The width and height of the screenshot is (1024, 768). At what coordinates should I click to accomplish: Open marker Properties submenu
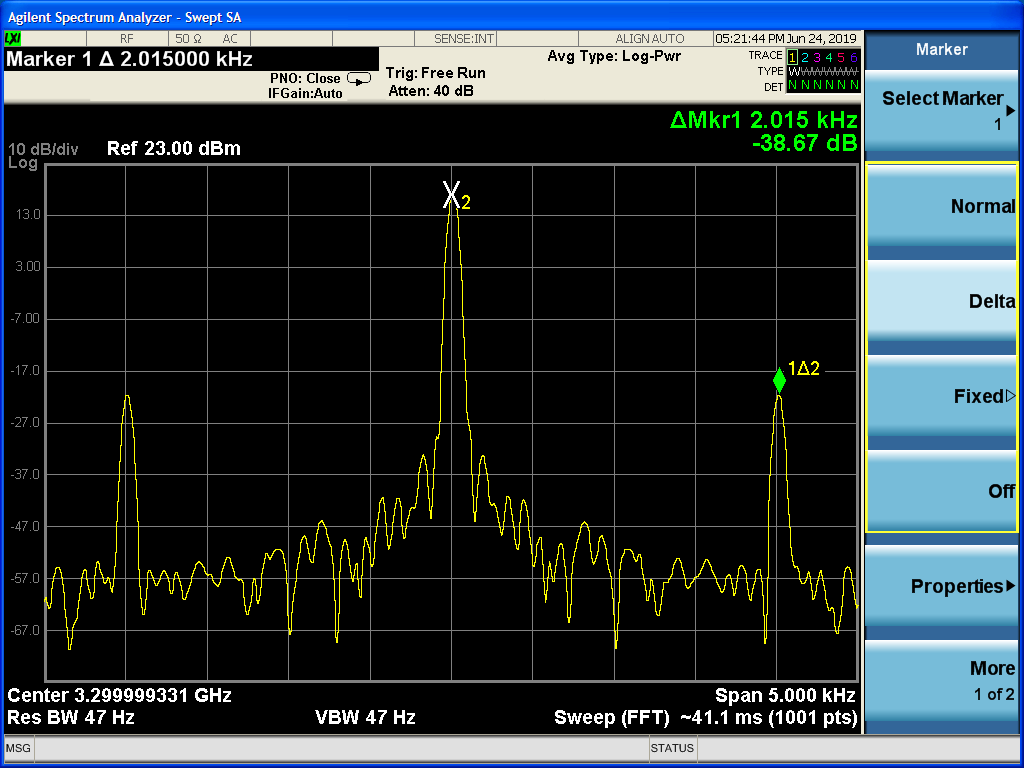pyautogui.click(x=942, y=586)
